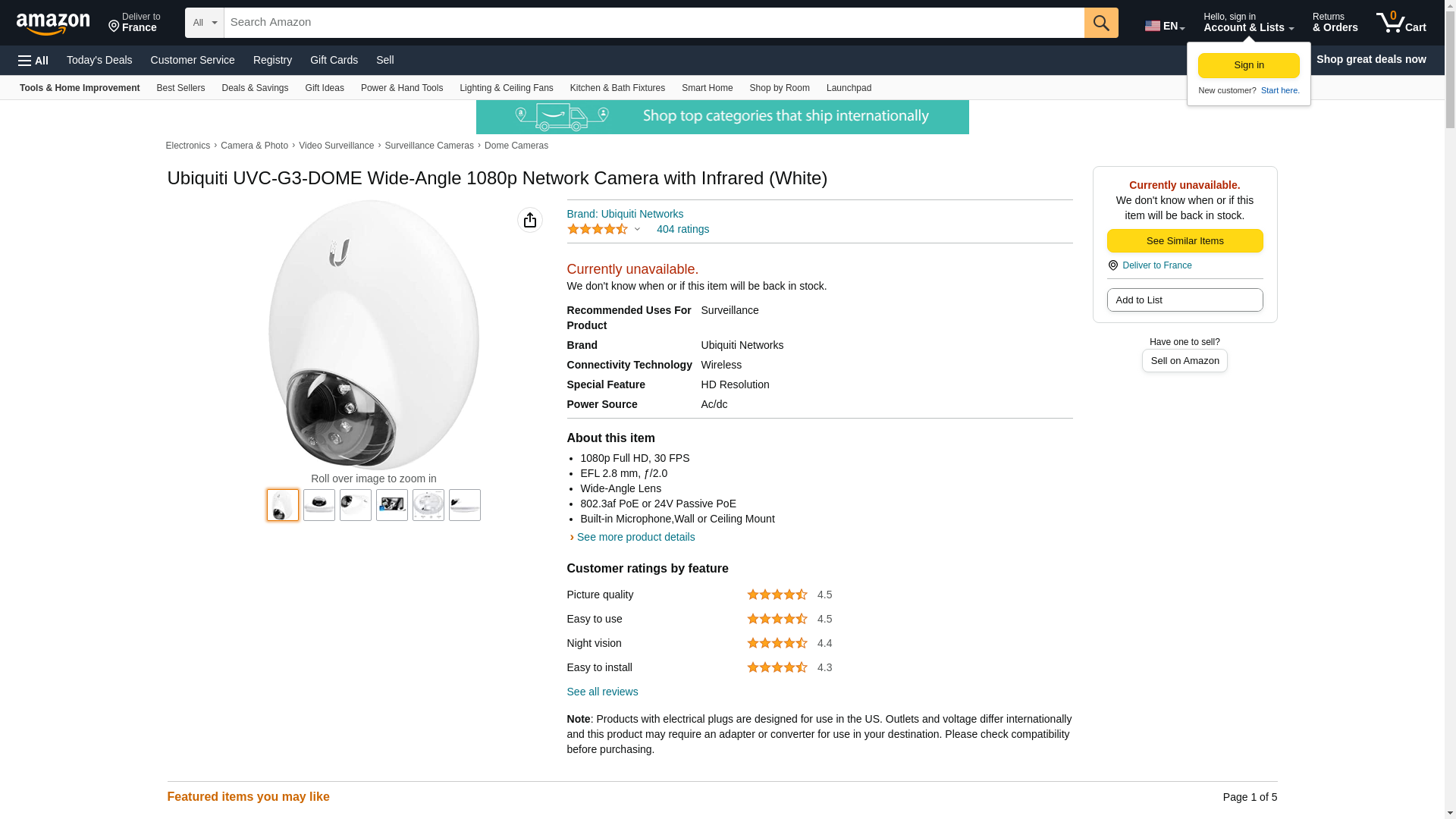Click the See Similar Items button
1456x819 pixels.
[x=1184, y=241]
